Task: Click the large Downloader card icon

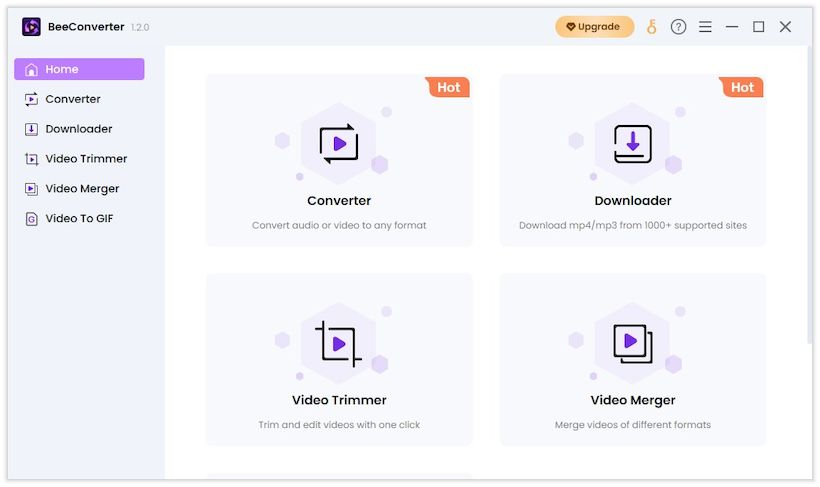Action: 633,144
